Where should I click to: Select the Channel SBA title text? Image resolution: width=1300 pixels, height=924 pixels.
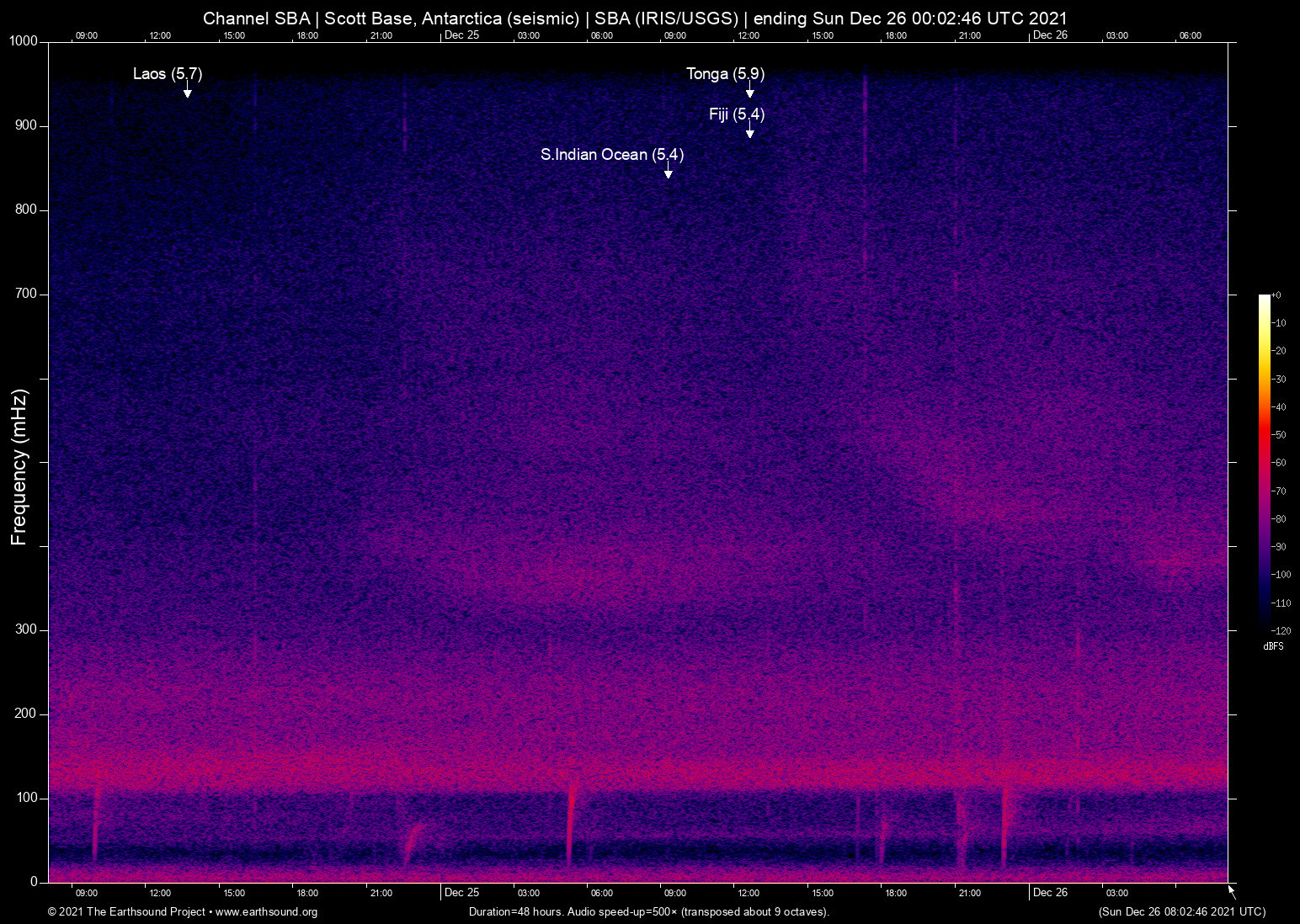pyautogui.click(x=257, y=18)
